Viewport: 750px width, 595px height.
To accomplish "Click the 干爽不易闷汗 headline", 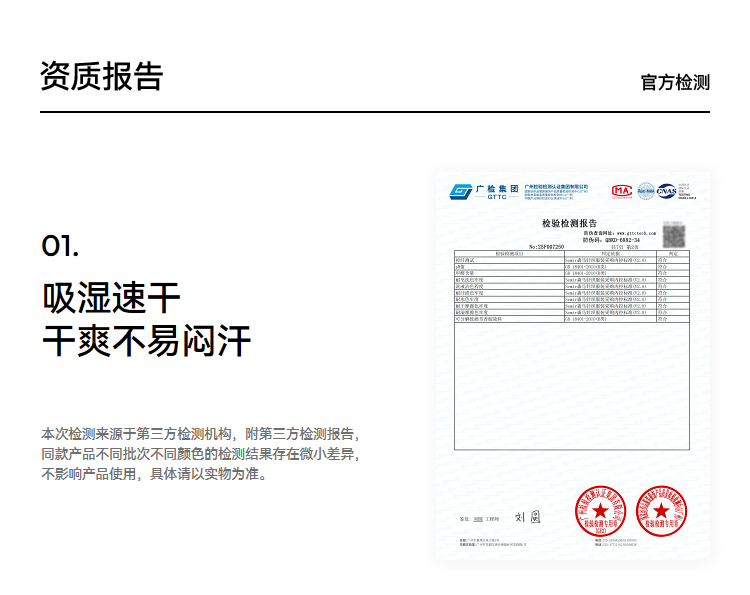I will (146, 341).
